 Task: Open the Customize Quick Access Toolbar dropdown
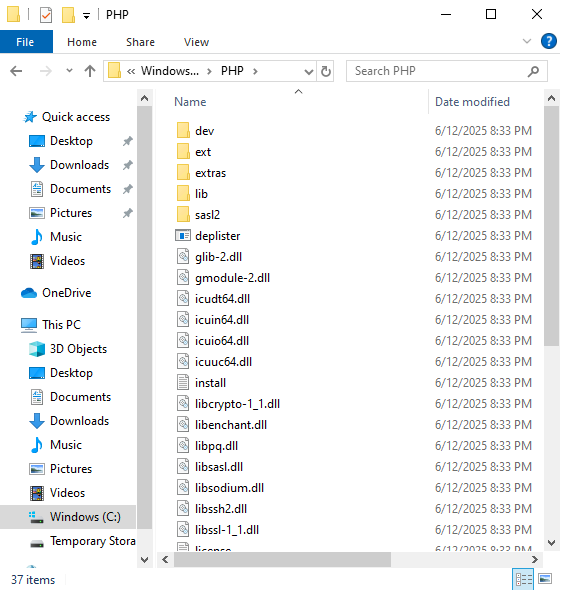[x=87, y=16]
